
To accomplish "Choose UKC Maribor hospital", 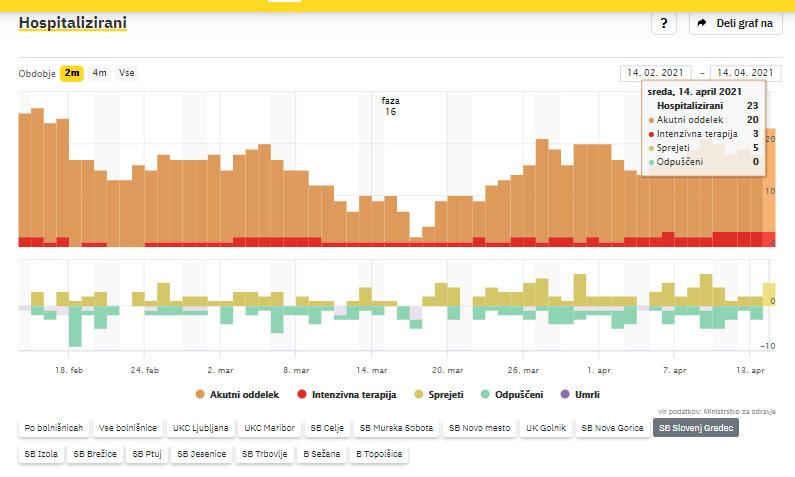I will point(270,428).
